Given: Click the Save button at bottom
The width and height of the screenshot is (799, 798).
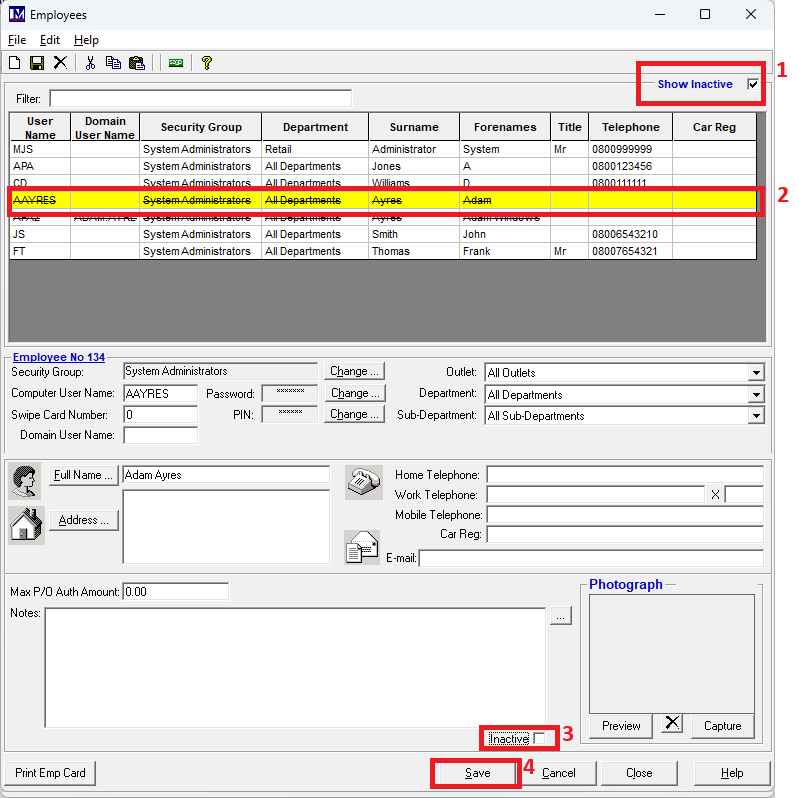Looking at the screenshot, I should tap(477, 773).
